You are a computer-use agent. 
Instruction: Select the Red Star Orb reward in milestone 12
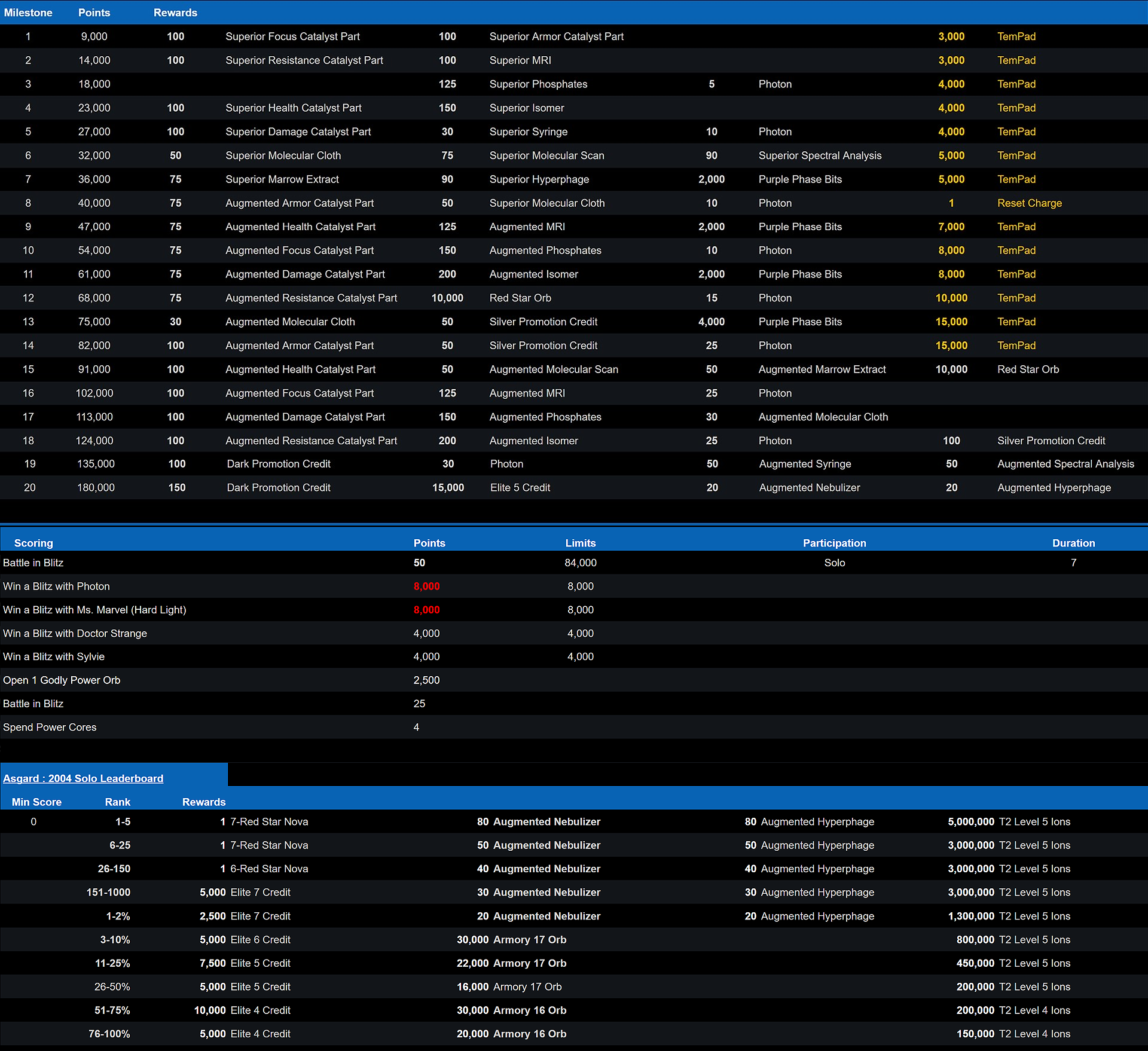tap(520, 298)
